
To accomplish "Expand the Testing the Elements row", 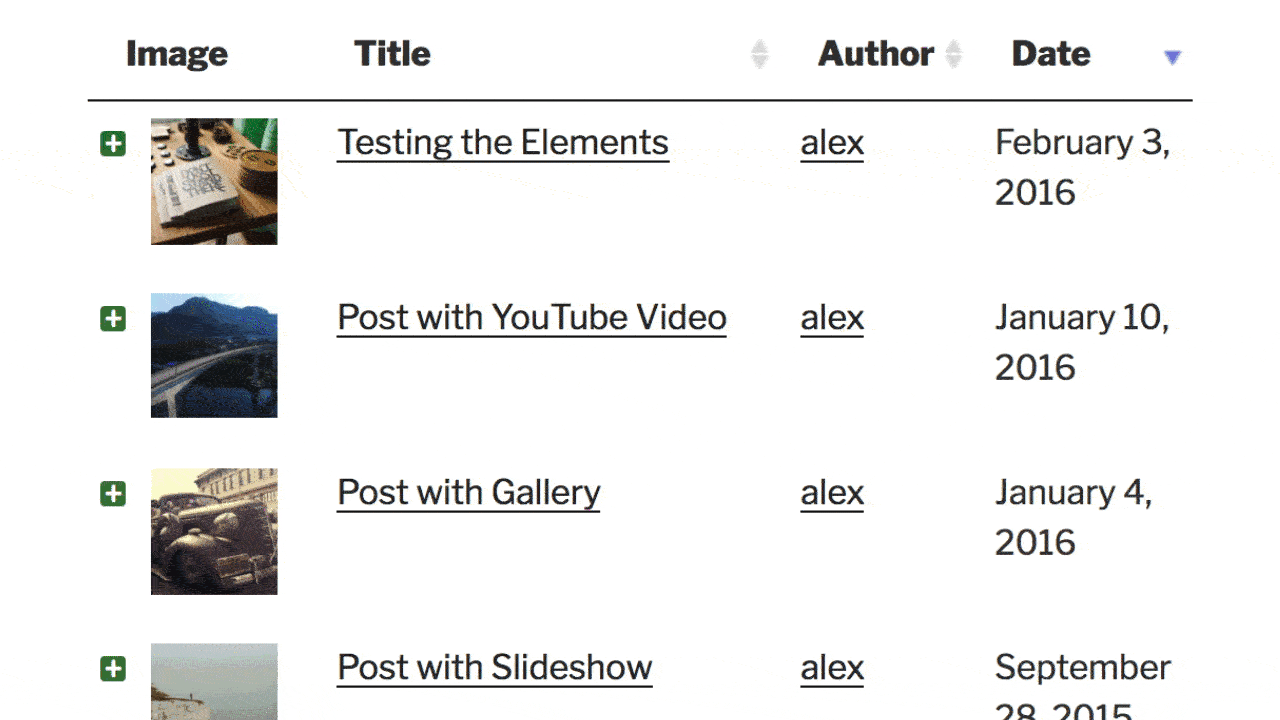I will [x=113, y=144].
